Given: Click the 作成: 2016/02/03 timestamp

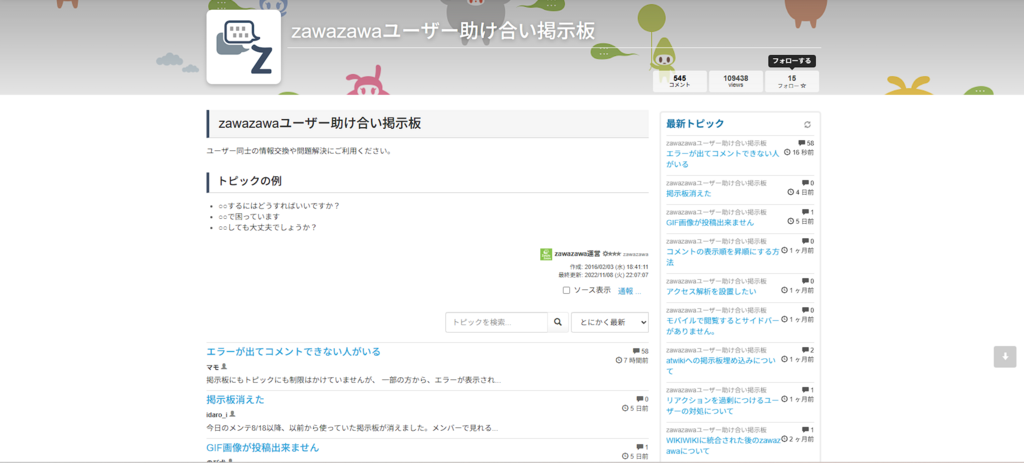Looking at the screenshot, I should point(609,267).
